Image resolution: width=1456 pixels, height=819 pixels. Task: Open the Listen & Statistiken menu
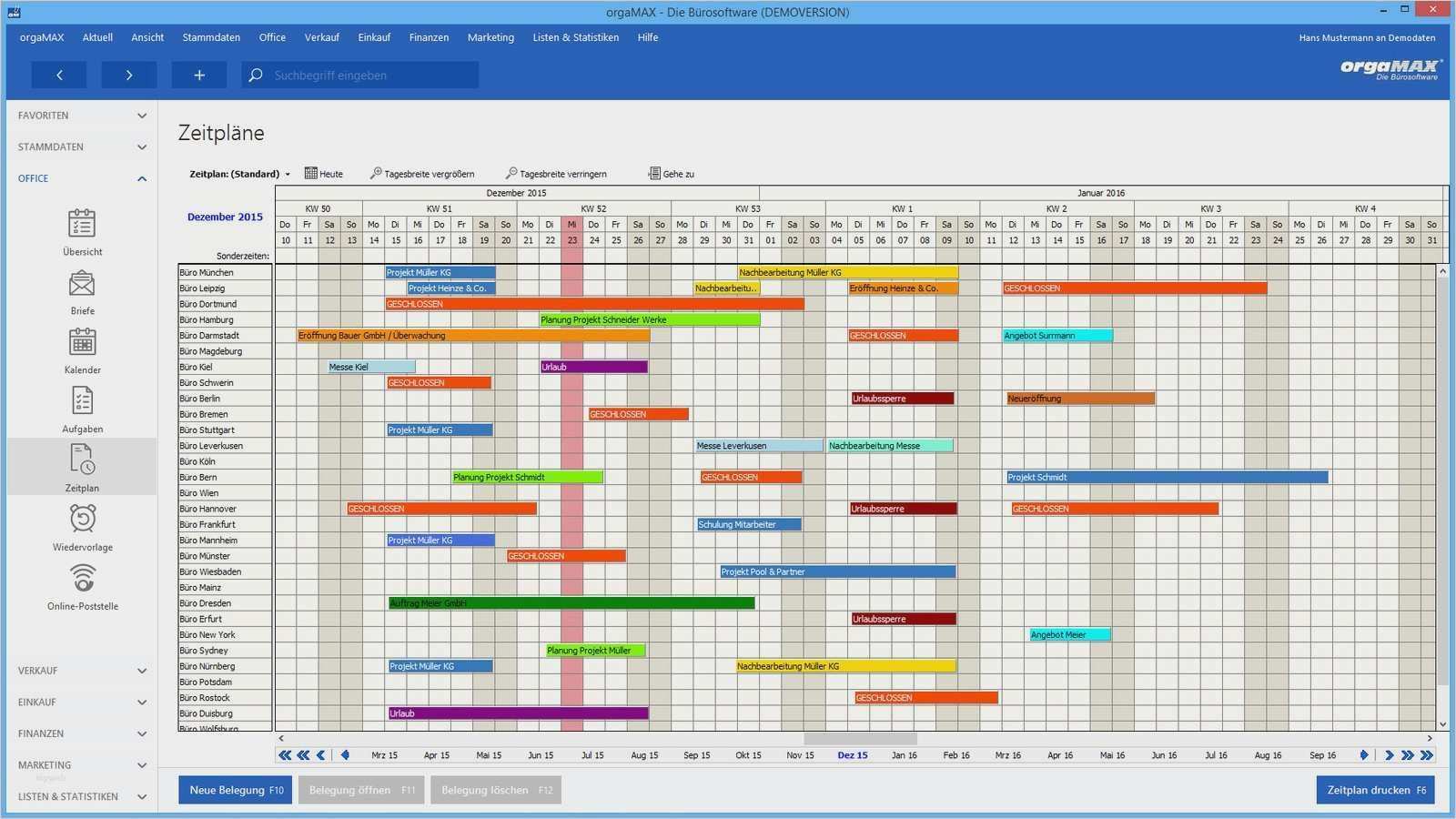click(x=575, y=37)
